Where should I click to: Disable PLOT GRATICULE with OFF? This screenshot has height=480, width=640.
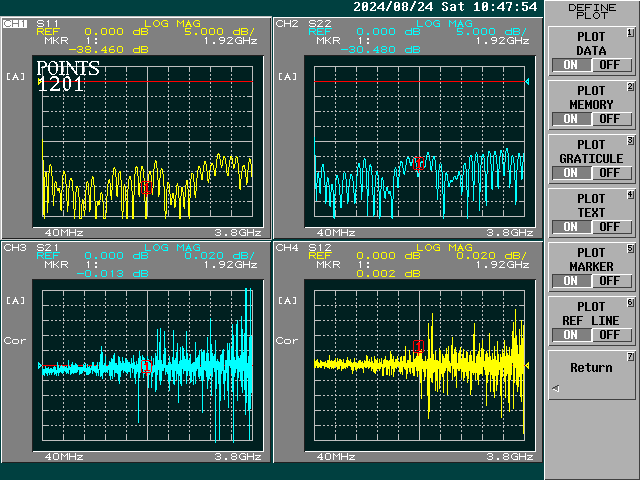click(609, 173)
